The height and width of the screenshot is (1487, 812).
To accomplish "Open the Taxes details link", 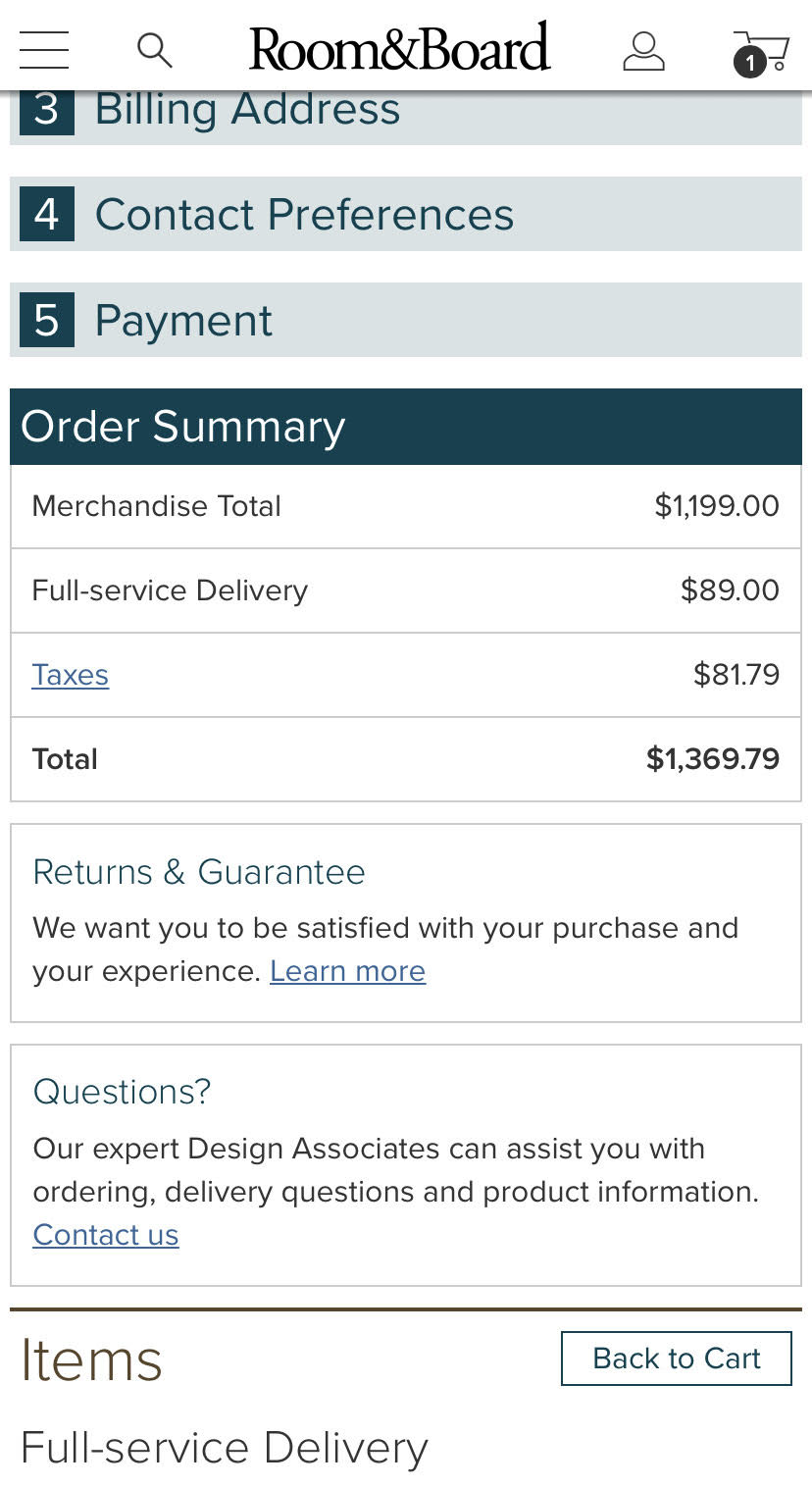I will (70, 675).
